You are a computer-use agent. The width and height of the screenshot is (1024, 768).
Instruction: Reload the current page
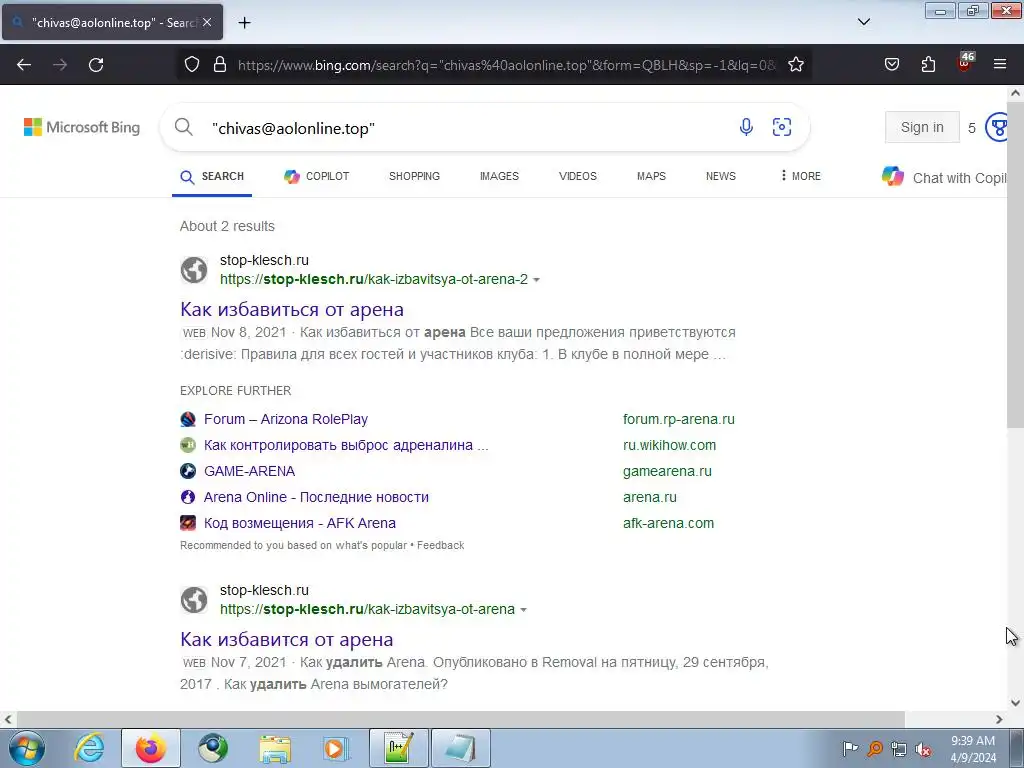[x=96, y=65]
